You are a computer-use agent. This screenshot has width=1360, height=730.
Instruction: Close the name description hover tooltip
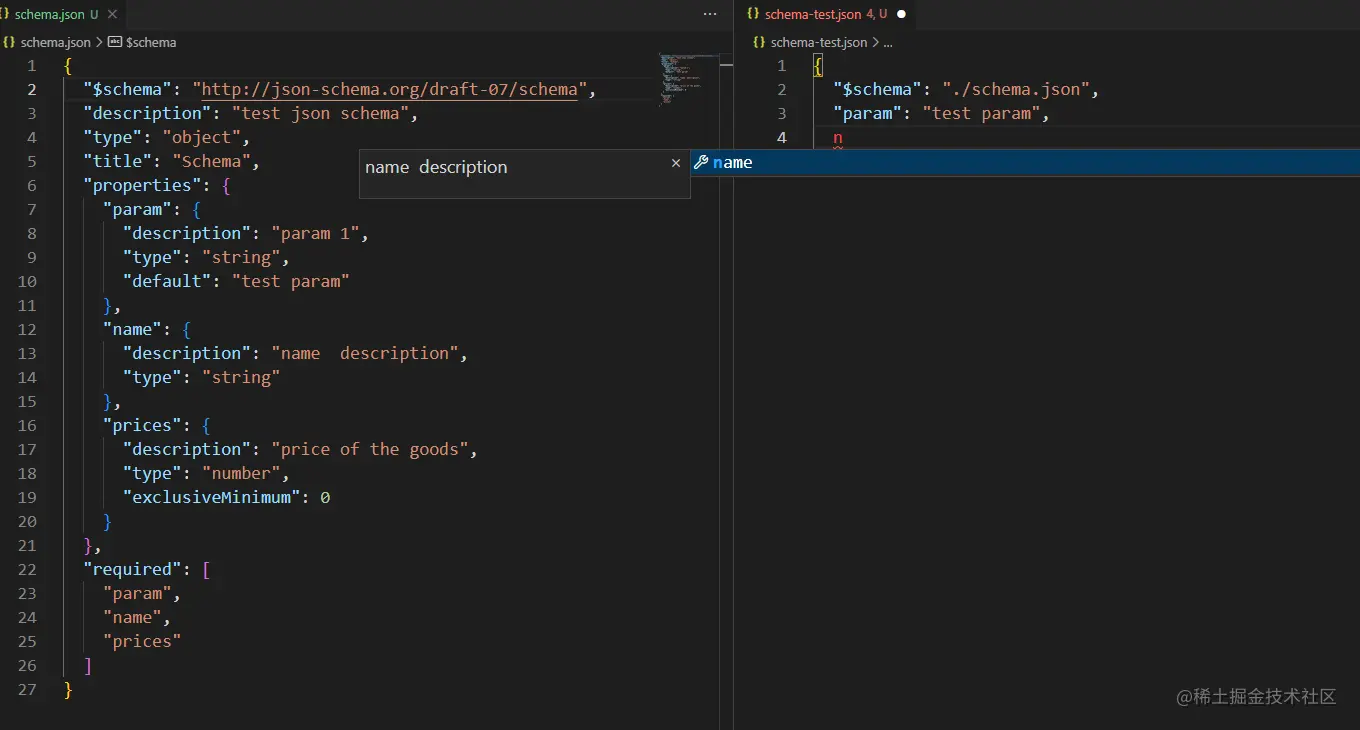[x=676, y=162]
